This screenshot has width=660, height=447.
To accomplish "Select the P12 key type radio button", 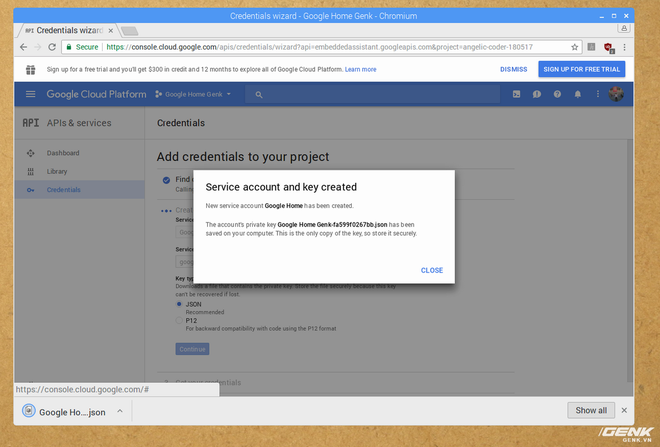I will [179, 320].
